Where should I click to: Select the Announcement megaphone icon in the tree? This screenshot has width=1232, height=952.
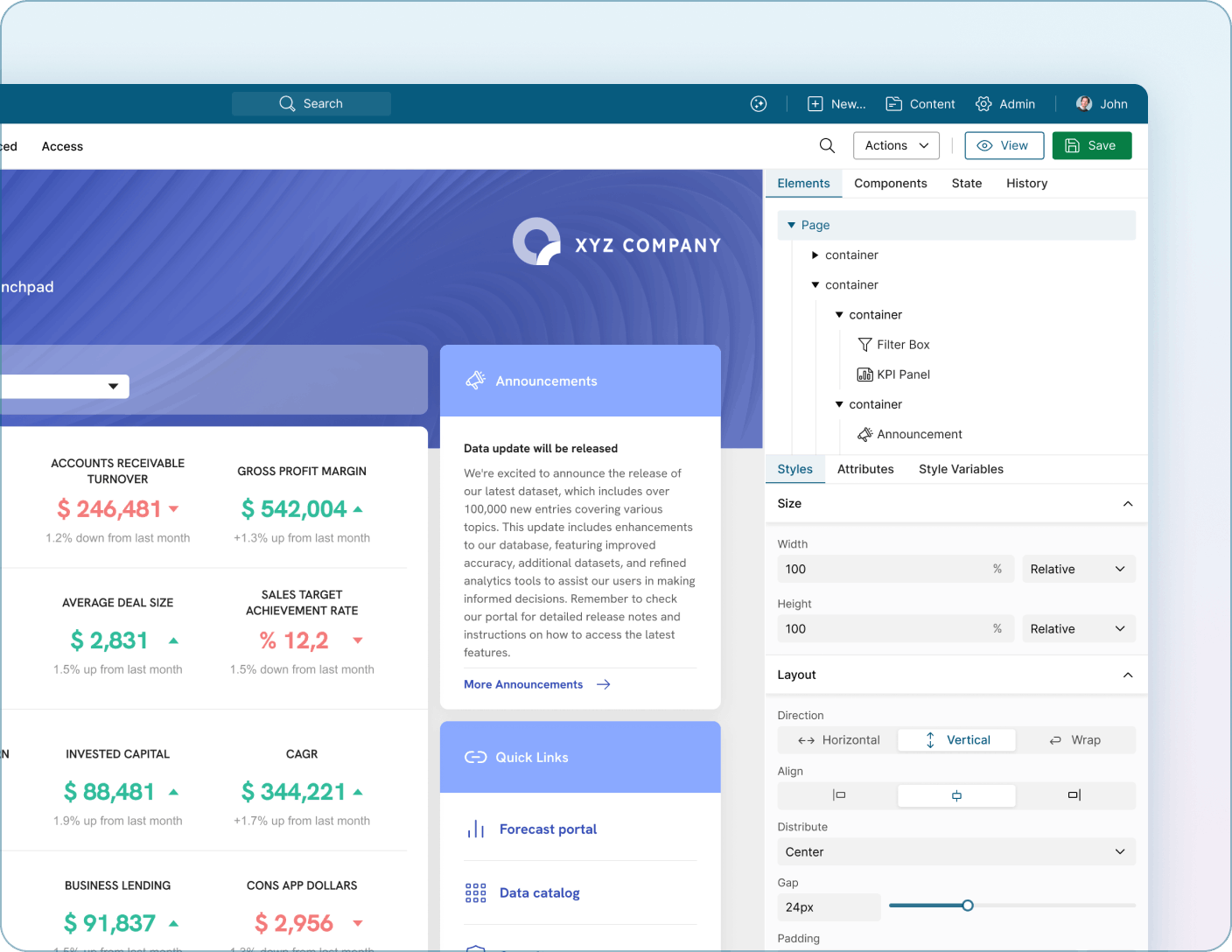pos(864,434)
